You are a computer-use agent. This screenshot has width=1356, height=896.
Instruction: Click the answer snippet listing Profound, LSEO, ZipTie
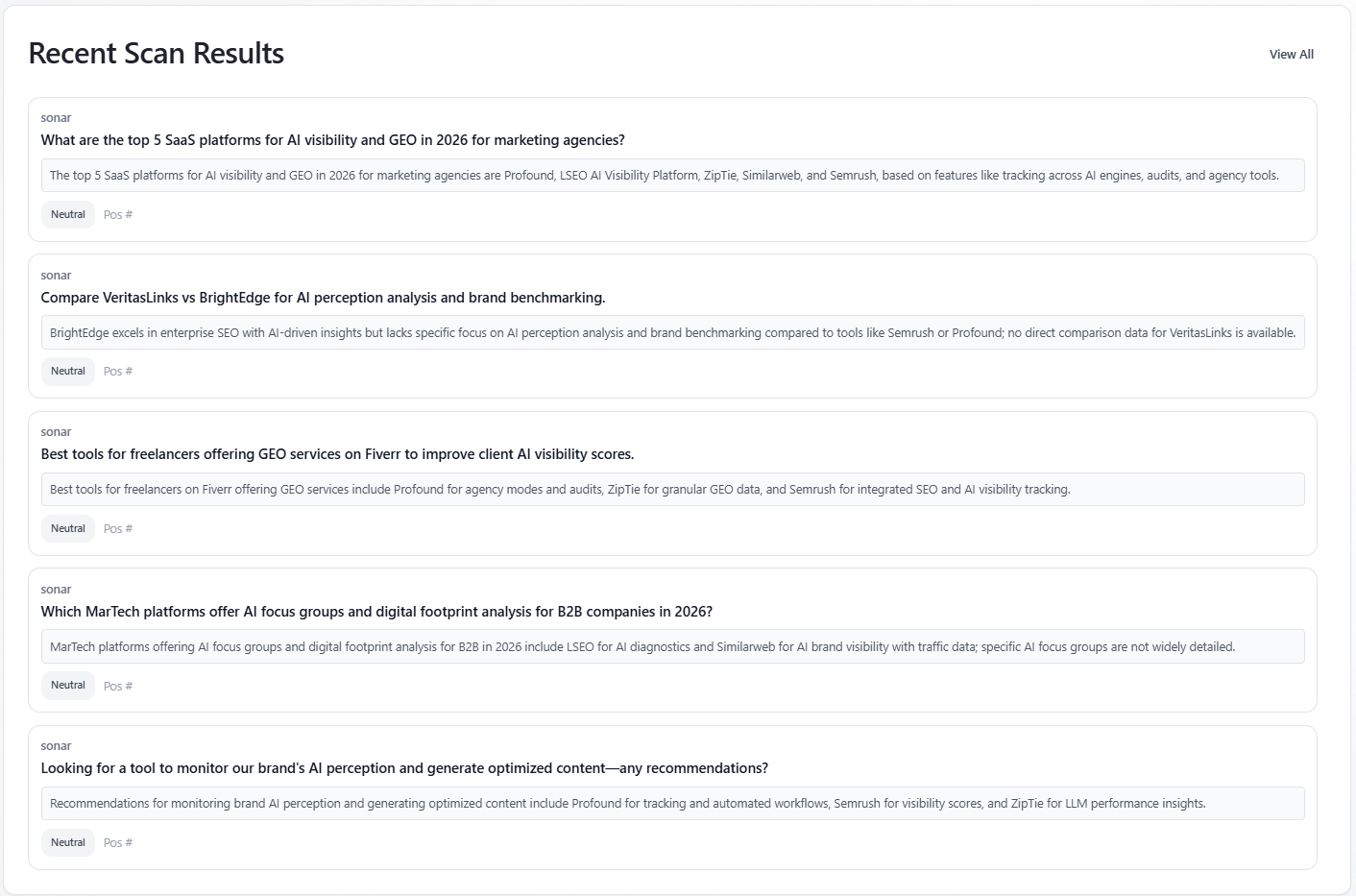tap(664, 176)
